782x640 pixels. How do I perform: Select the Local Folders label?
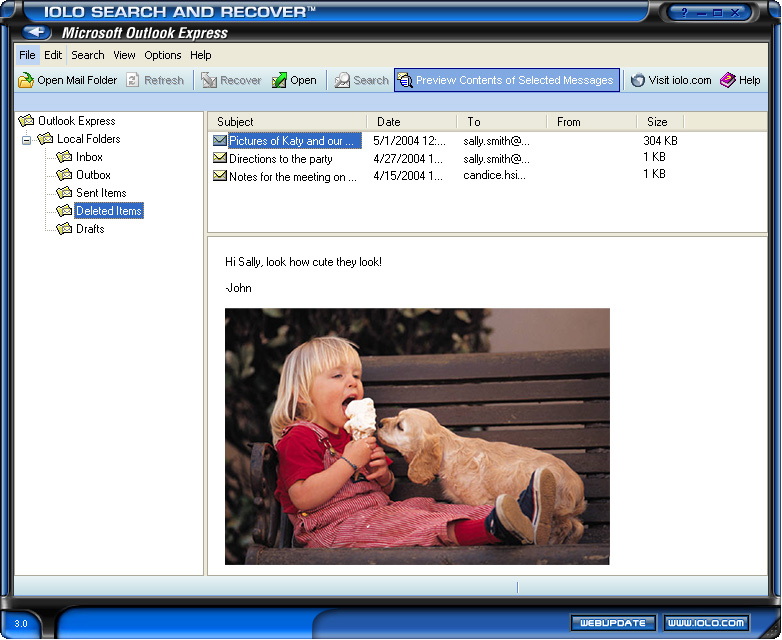click(89, 139)
